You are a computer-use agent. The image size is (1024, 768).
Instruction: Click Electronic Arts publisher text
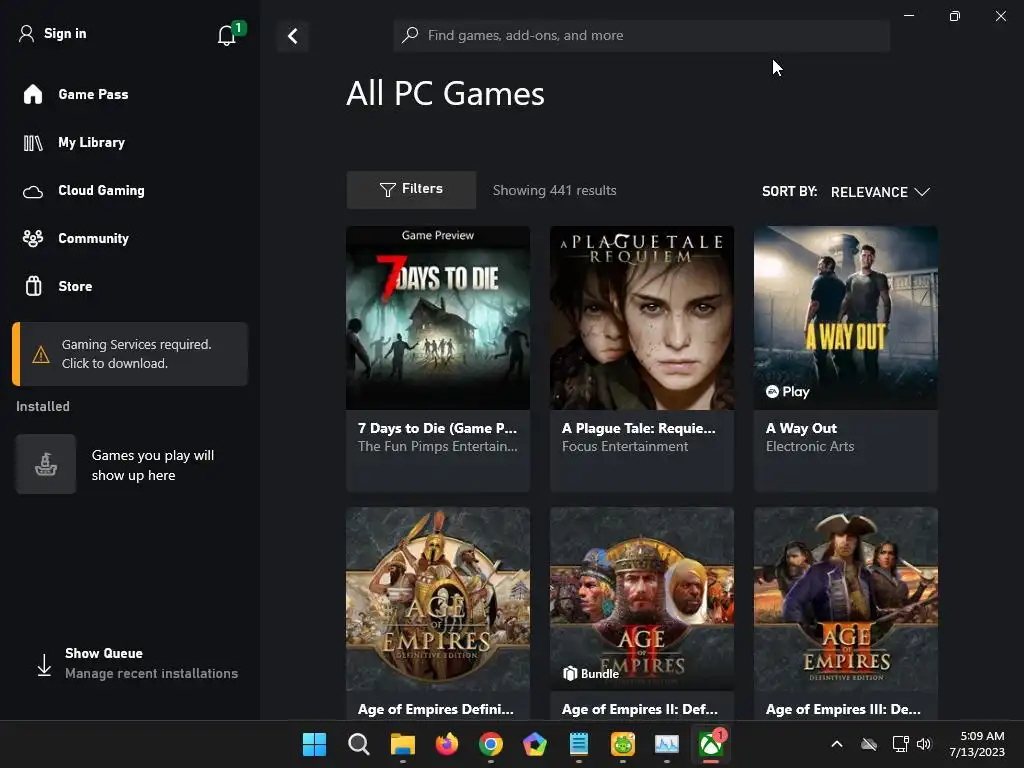pyautogui.click(x=810, y=446)
